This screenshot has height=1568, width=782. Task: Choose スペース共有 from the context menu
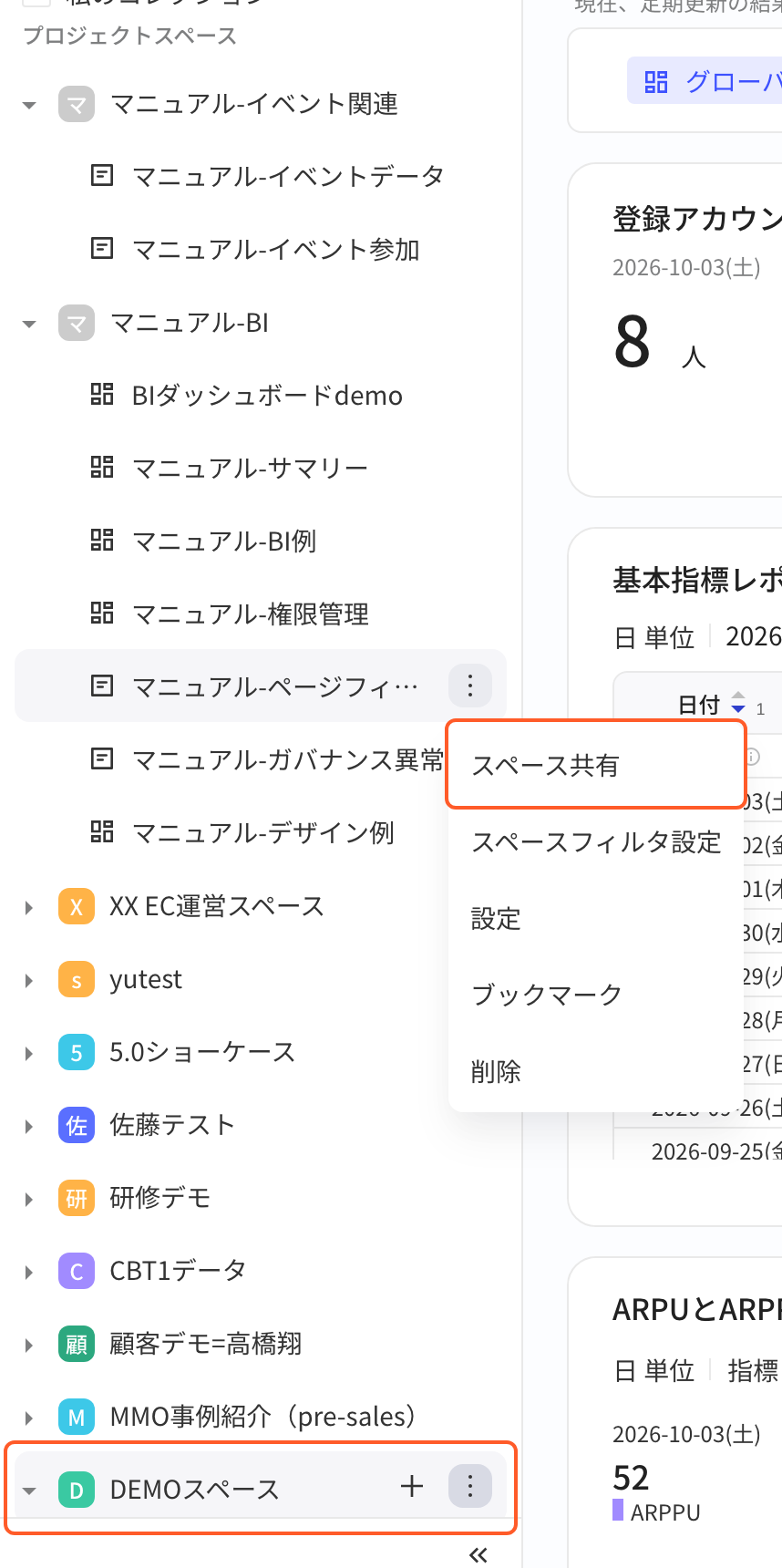coord(596,765)
